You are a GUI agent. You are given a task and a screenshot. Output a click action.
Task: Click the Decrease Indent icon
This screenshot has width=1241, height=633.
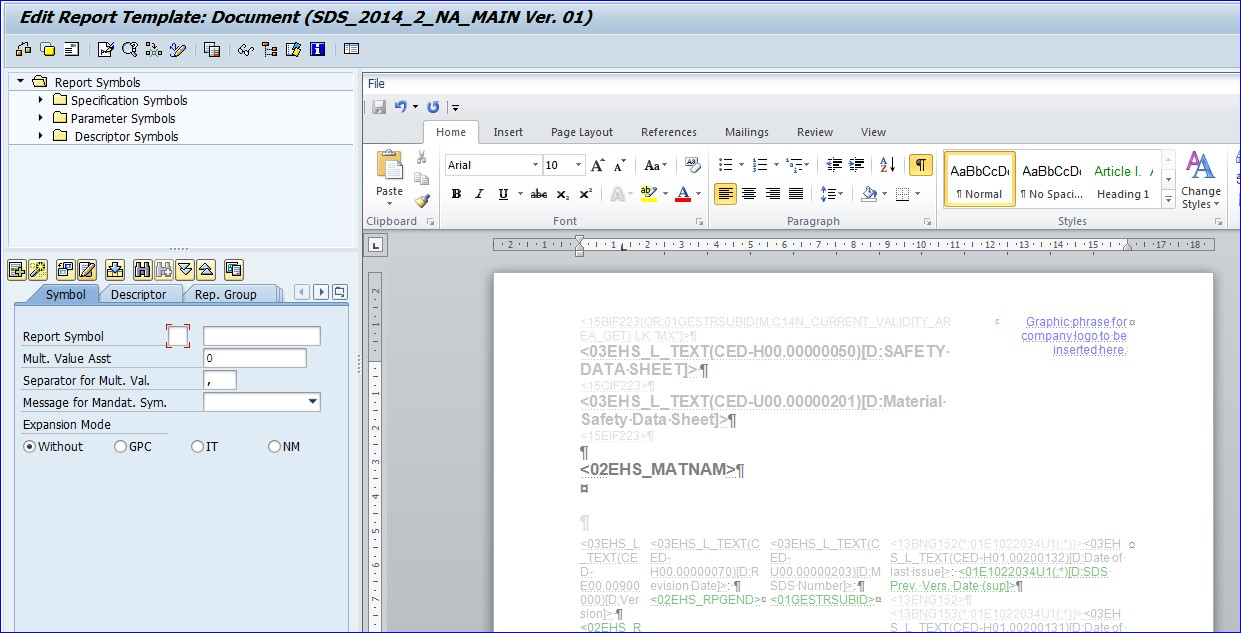pos(834,165)
